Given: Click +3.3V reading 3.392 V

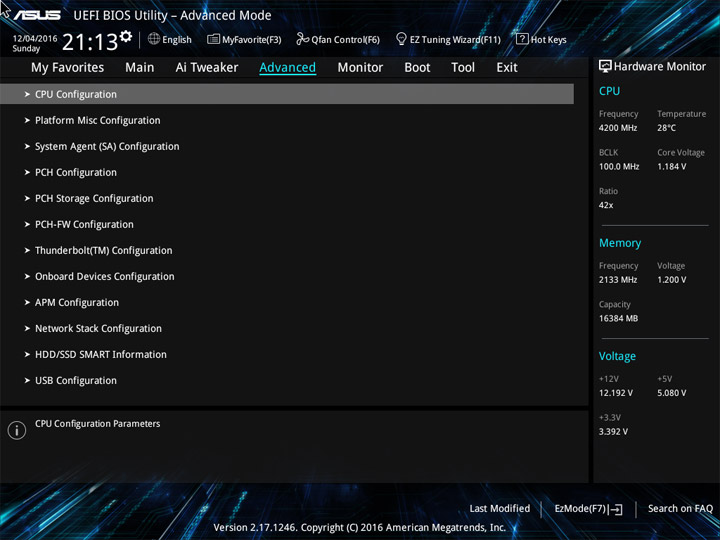Looking at the screenshot, I should coord(613,432).
